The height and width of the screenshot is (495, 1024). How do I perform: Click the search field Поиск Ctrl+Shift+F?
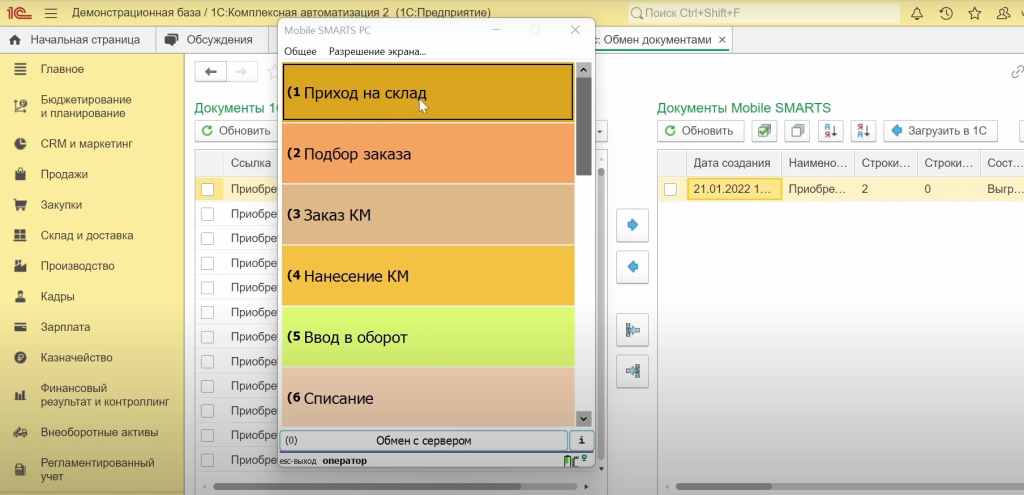pyautogui.click(x=763, y=13)
